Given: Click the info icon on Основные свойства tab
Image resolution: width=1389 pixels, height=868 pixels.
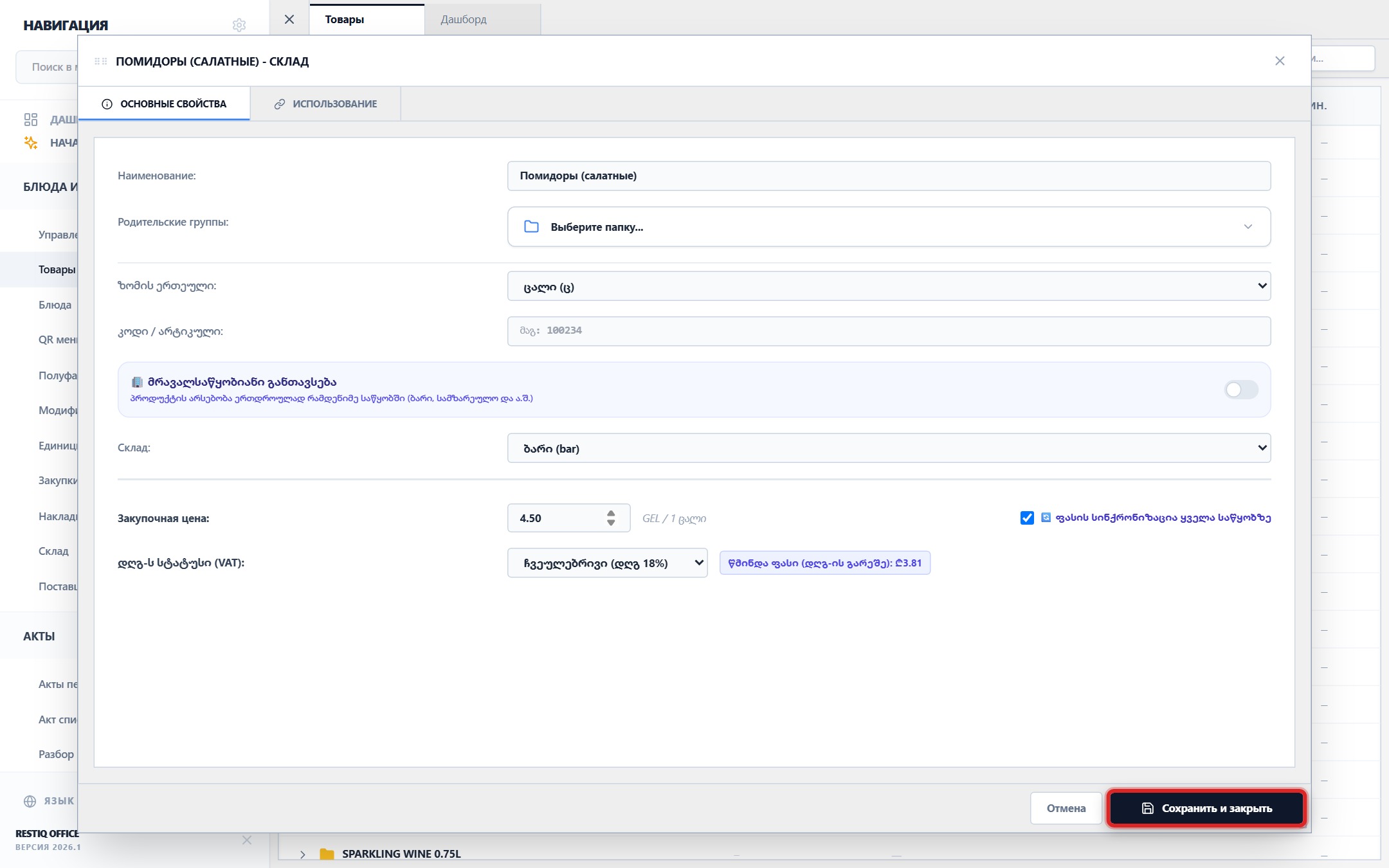Looking at the screenshot, I should (x=107, y=104).
